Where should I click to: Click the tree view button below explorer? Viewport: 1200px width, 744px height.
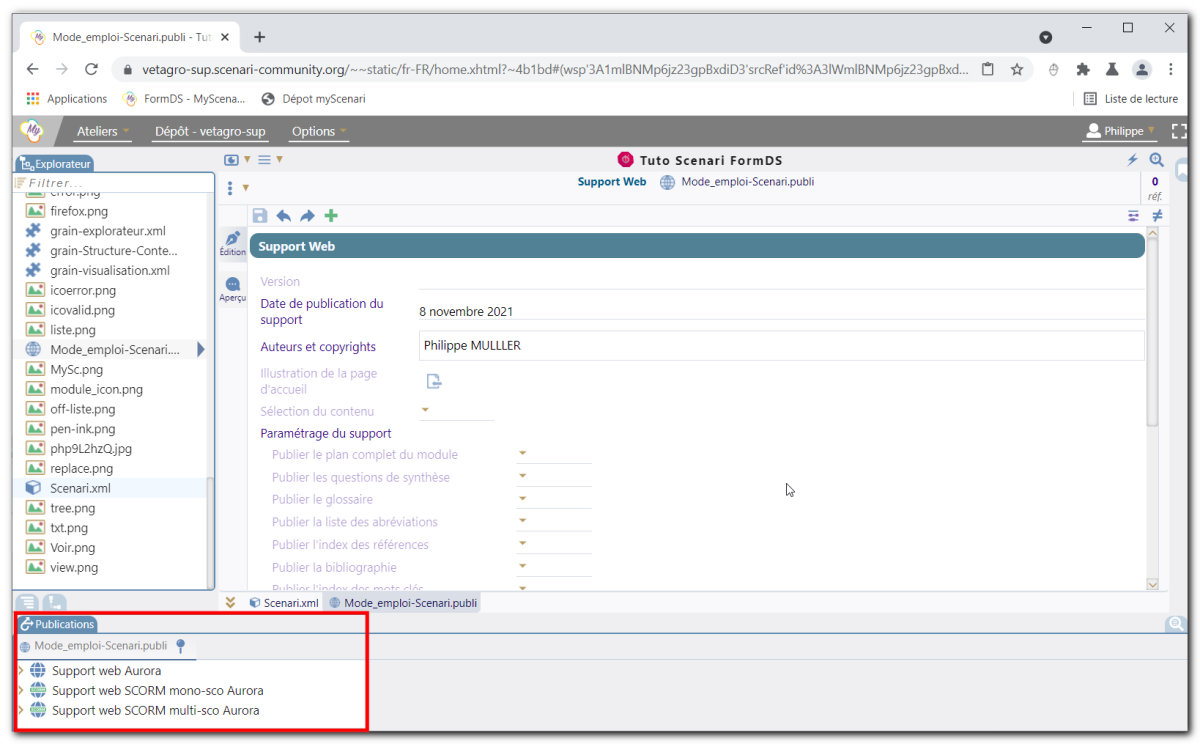coord(54,602)
